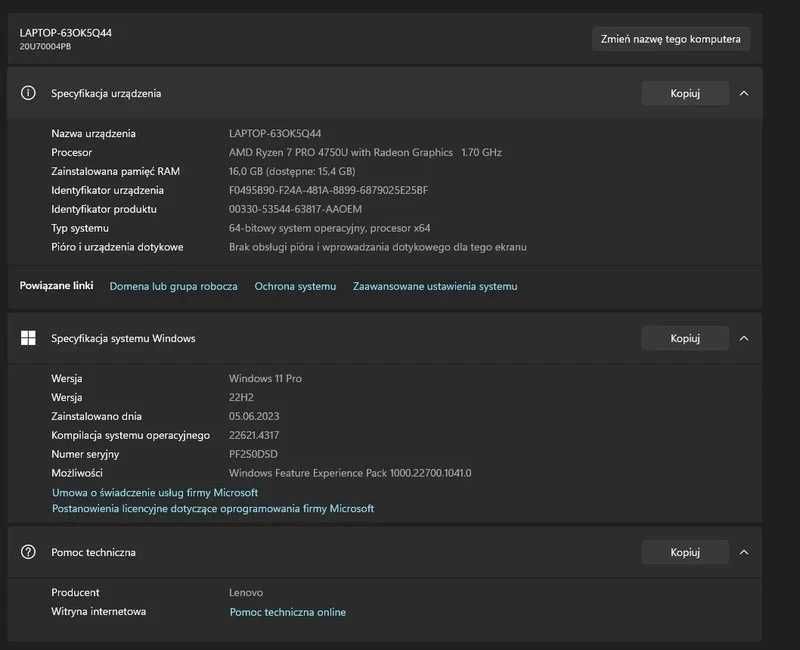Screen dimensions: 800x650
Task: Click the Brak obsługi pióra value
Action: [x=378, y=247]
